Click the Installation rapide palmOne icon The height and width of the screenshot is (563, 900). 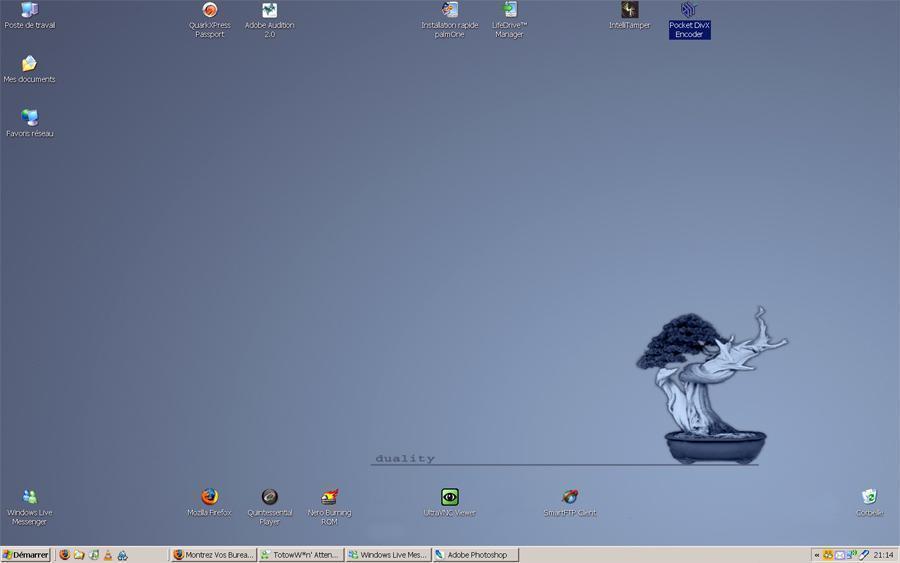[x=449, y=11]
